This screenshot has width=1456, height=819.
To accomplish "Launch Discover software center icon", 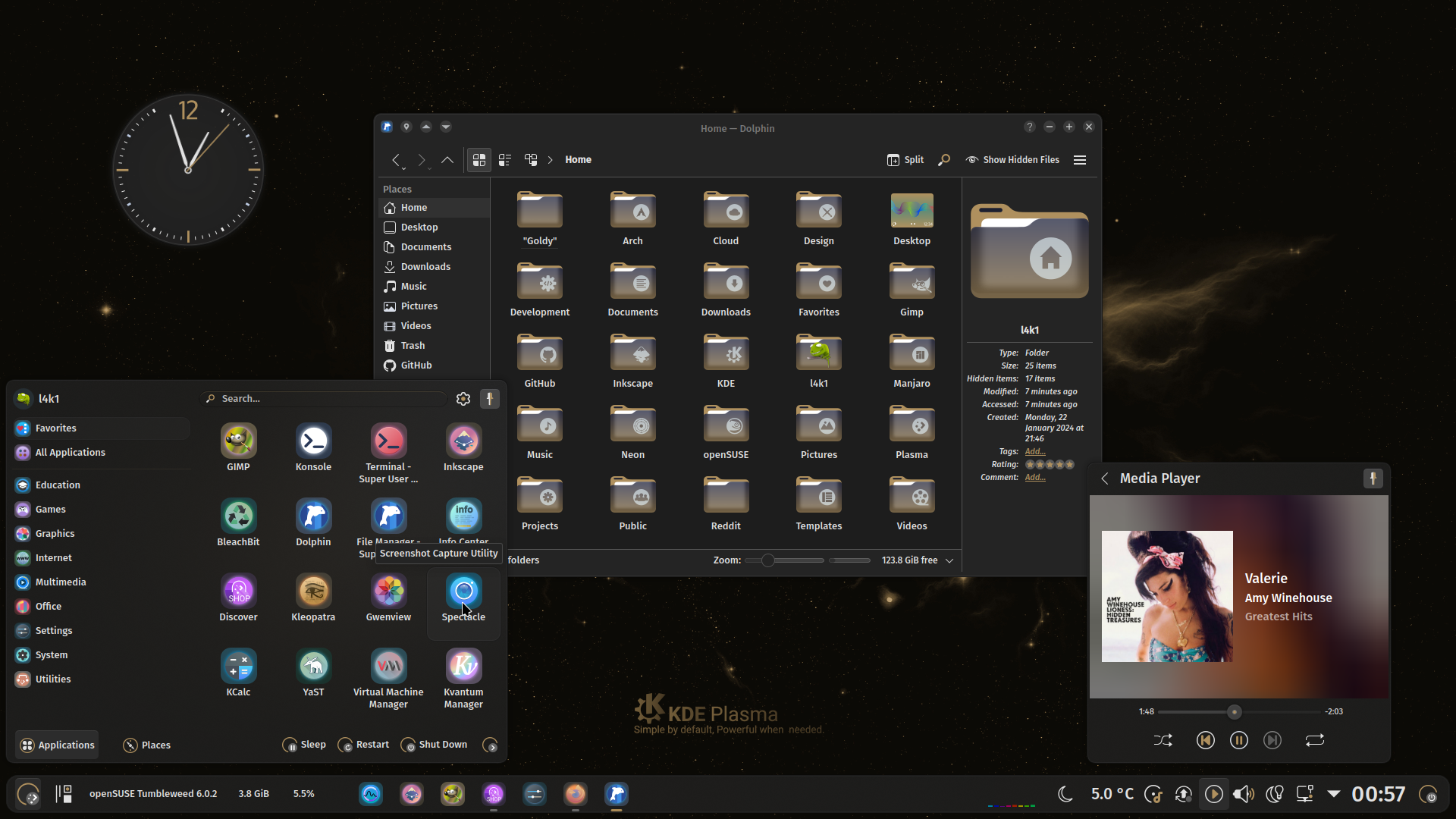I will 238,598.
